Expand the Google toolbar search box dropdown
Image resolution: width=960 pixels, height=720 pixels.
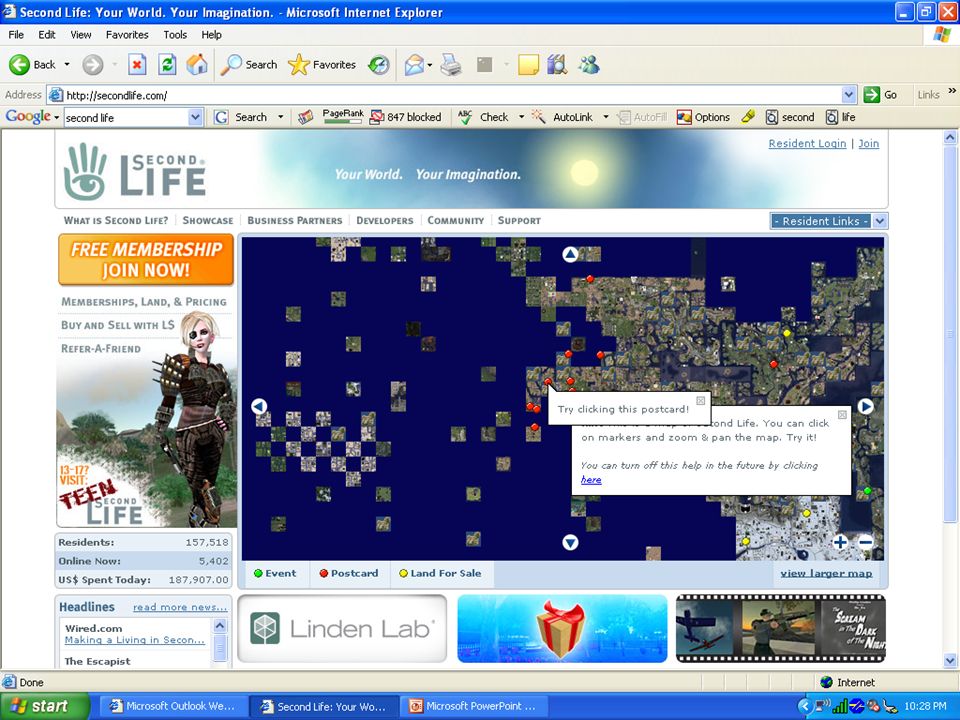[195, 117]
